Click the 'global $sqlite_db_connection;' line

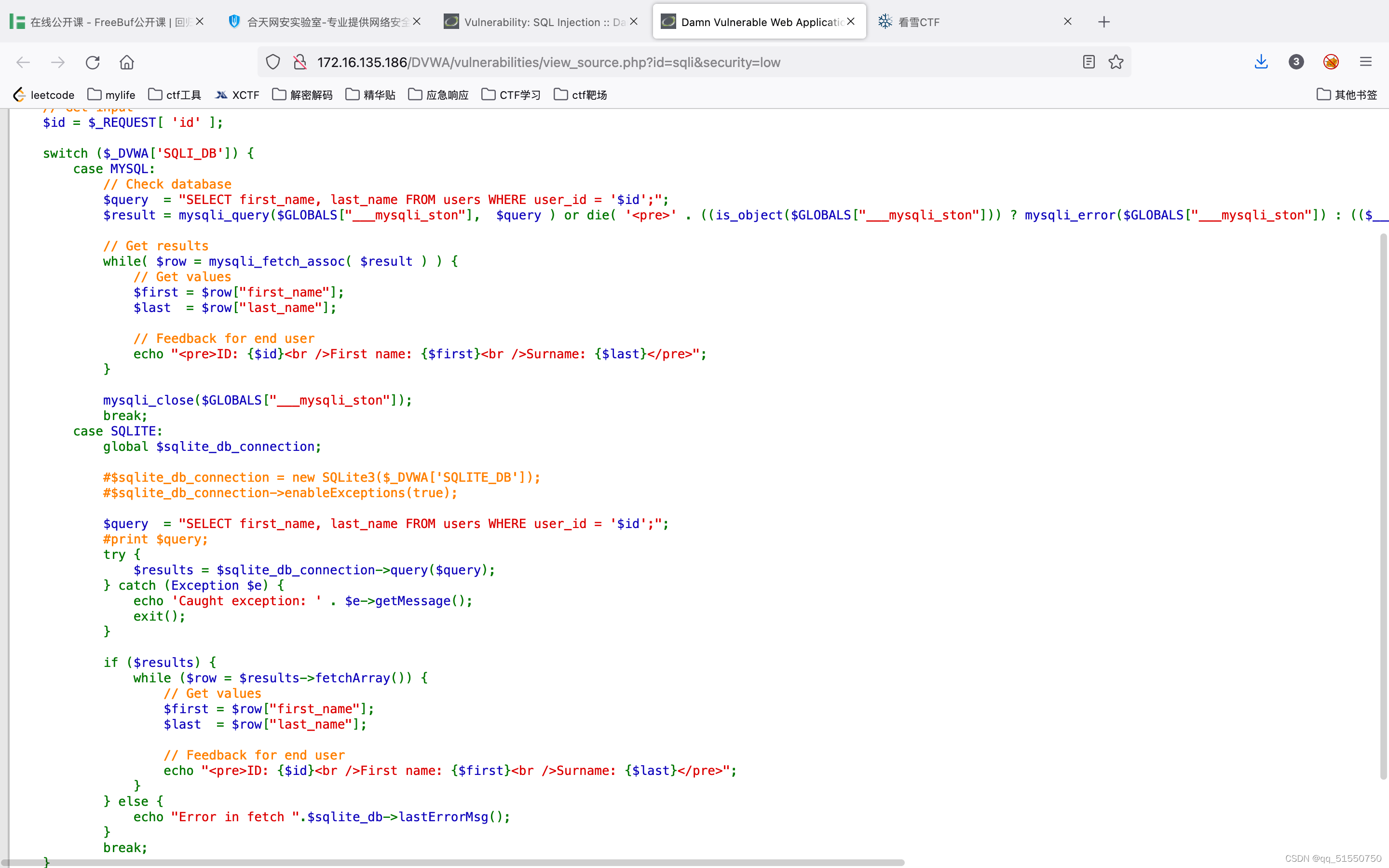(212, 447)
